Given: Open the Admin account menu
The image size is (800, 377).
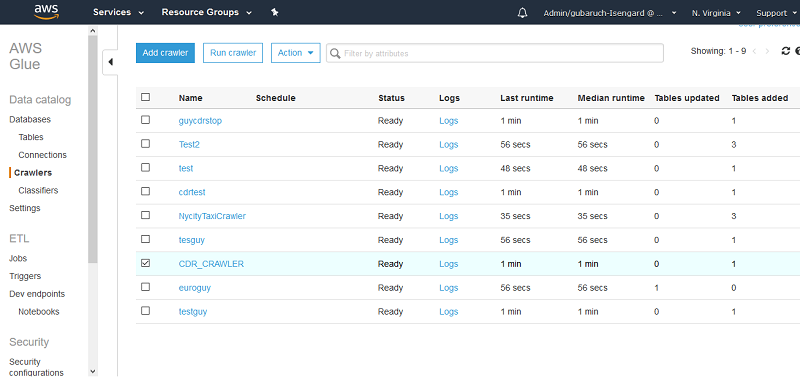Looking at the screenshot, I should [610, 13].
